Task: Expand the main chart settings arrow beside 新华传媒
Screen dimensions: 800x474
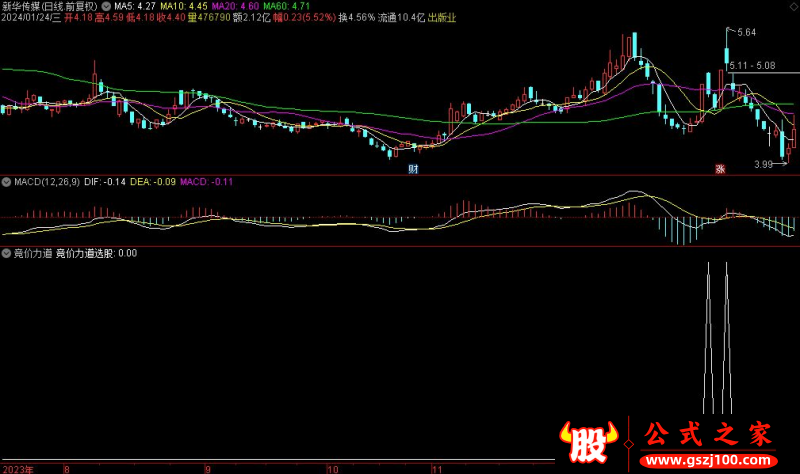Action: click(x=107, y=5)
